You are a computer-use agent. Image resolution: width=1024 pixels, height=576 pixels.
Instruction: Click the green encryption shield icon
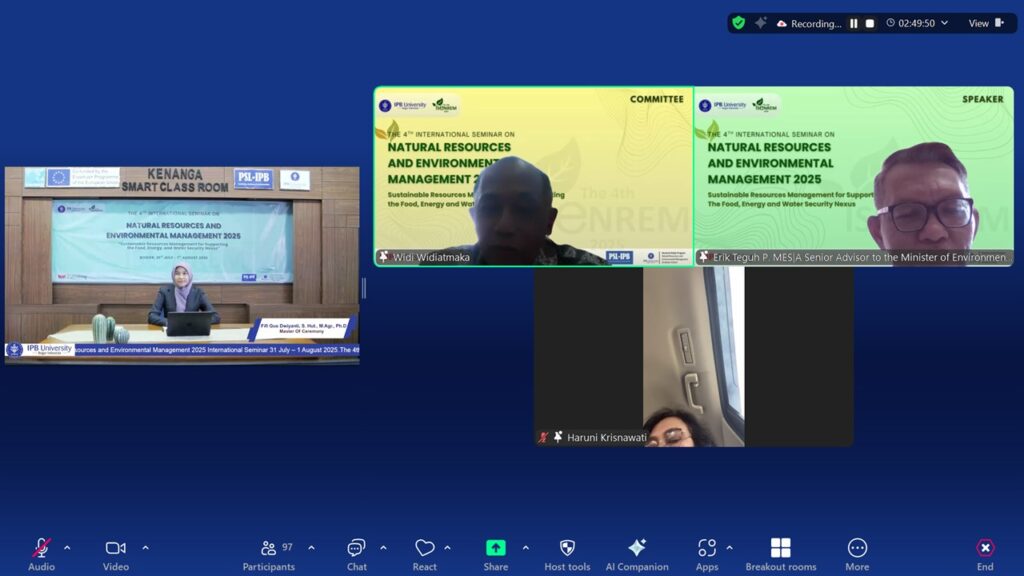click(x=739, y=23)
